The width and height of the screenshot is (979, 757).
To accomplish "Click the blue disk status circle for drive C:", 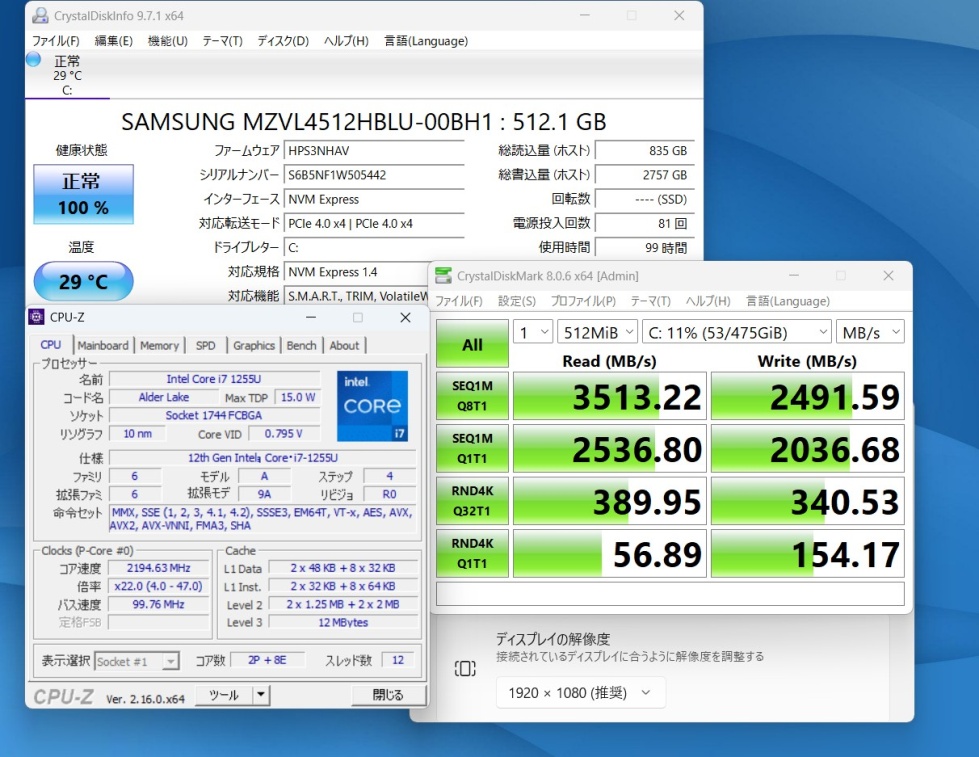I will coord(34,60).
